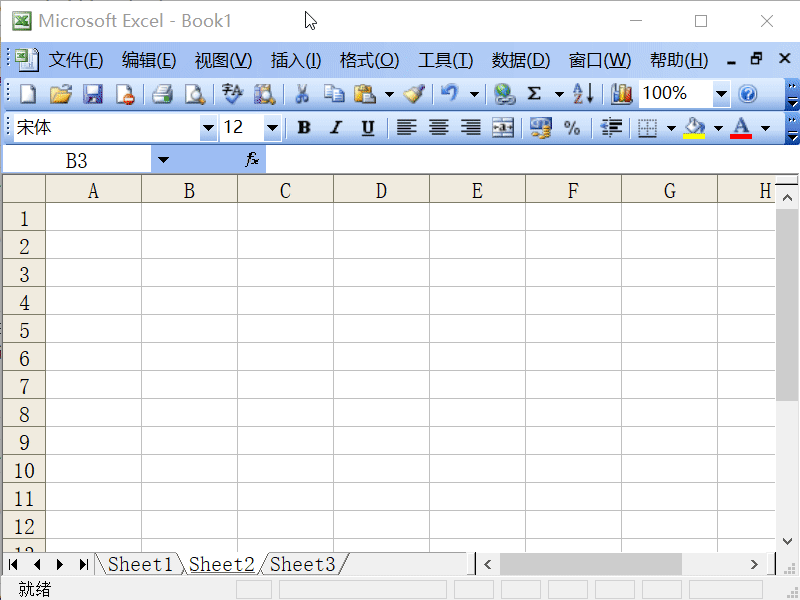Open the Name Box dropdown arrow
The height and width of the screenshot is (600, 800).
pyautogui.click(x=163, y=160)
